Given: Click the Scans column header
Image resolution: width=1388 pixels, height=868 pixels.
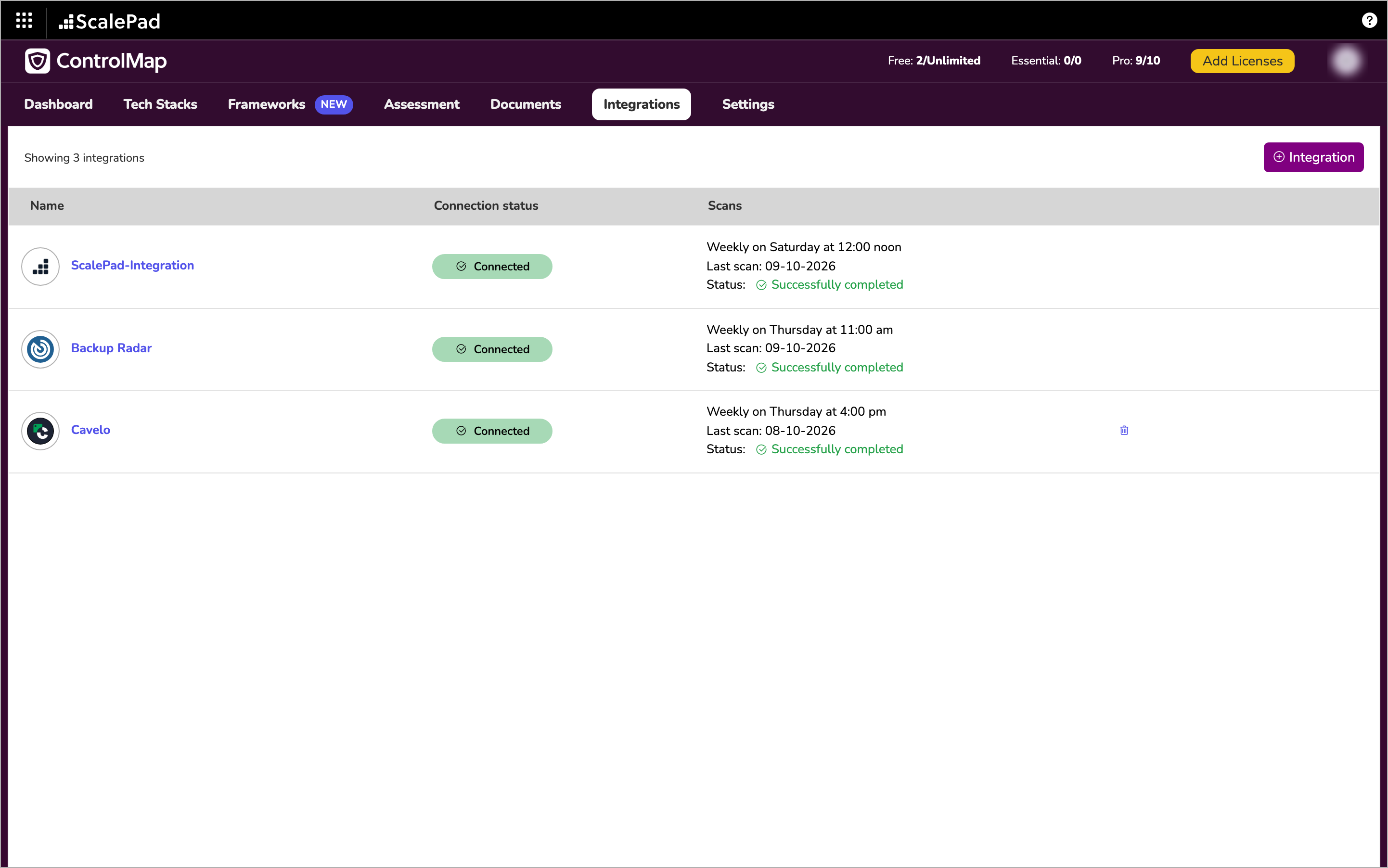Looking at the screenshot, I should coord(725,205).
